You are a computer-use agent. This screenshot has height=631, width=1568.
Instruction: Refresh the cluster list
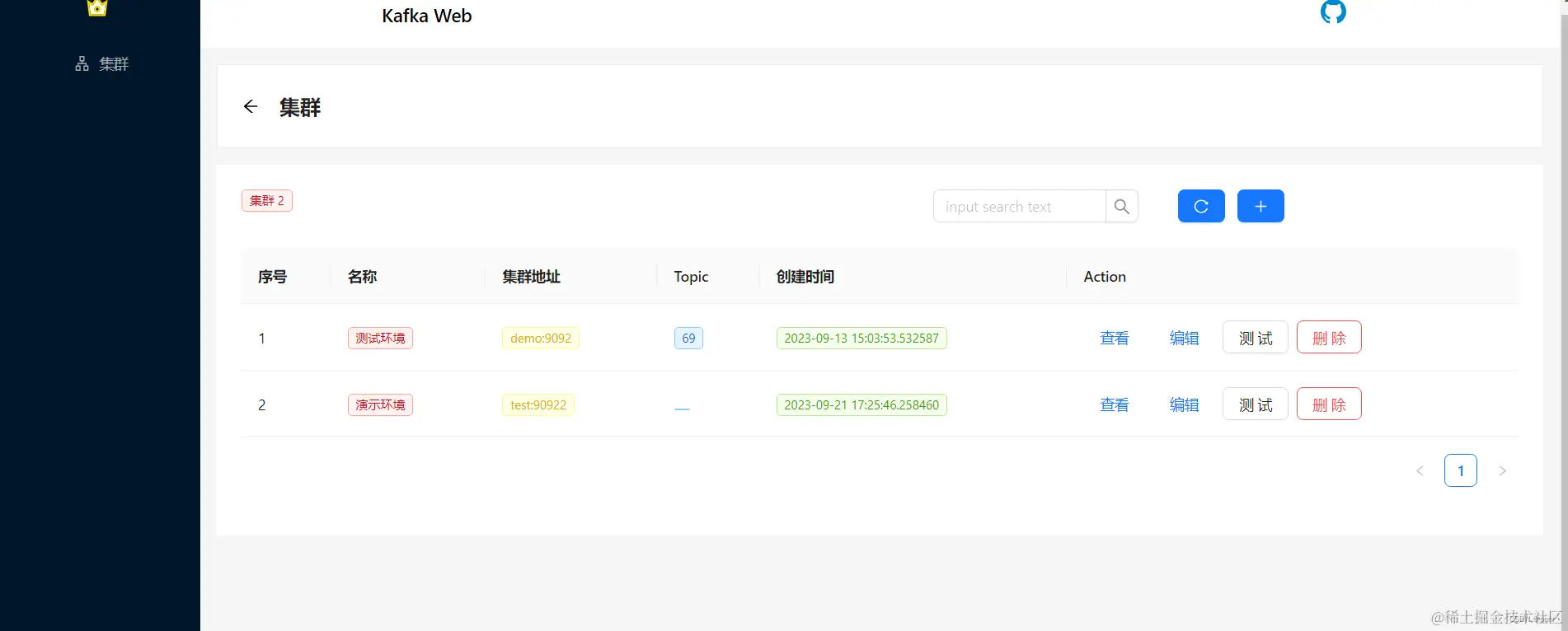tap(1201, 206)
